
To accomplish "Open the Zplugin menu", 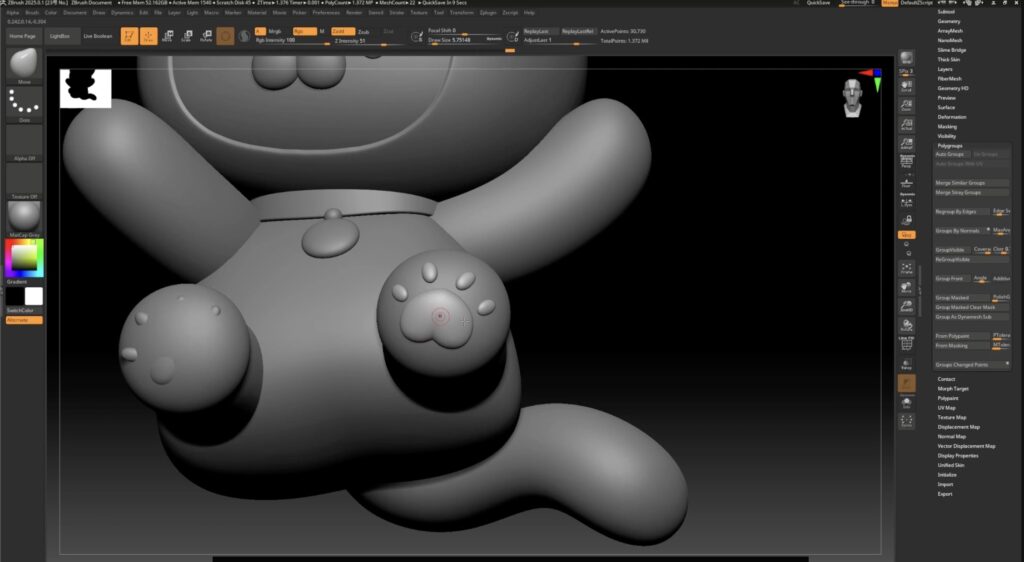I will pyautogui.click(x=488, y=12).
